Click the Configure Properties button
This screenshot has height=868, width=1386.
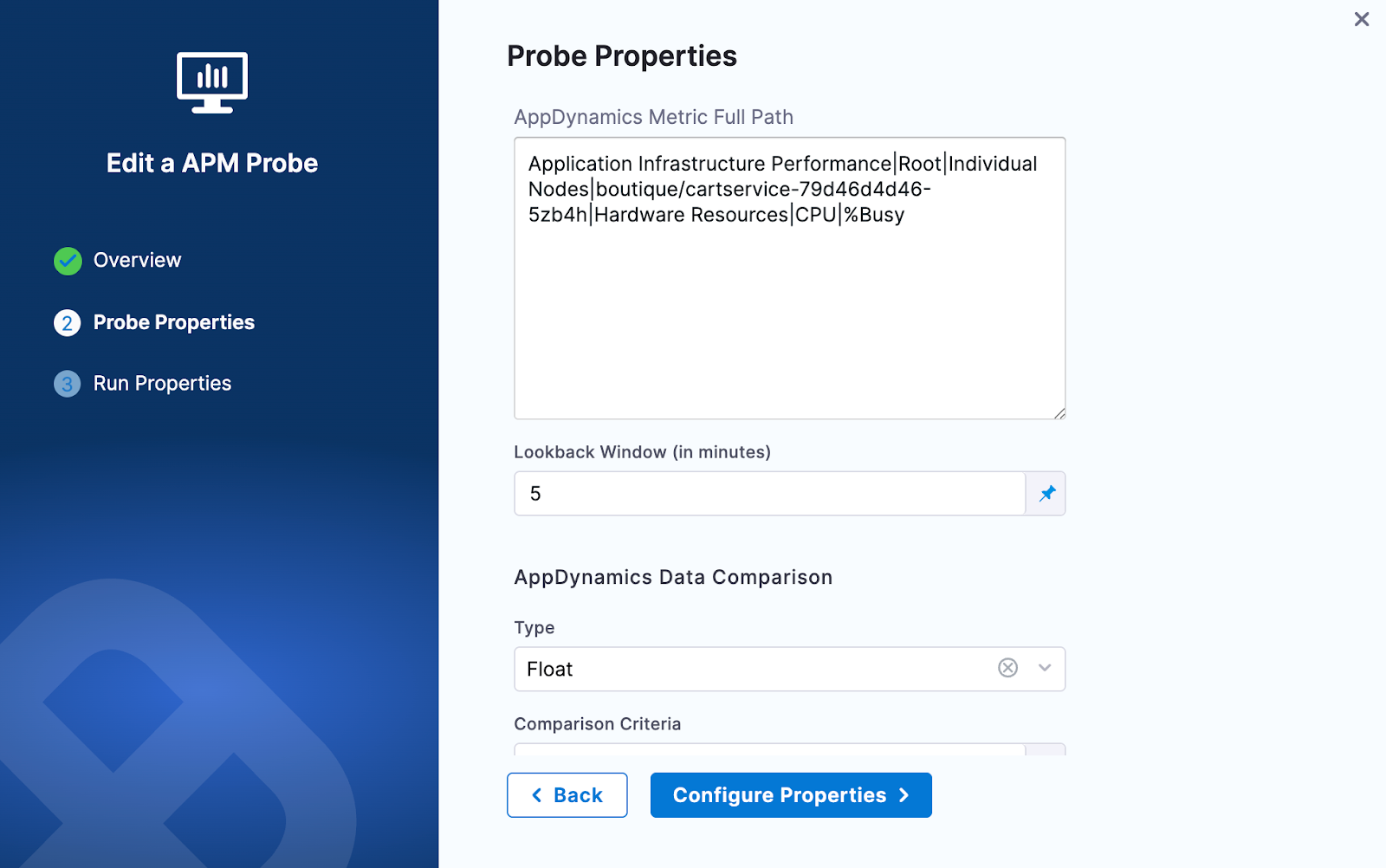click(x=790, y=795)
